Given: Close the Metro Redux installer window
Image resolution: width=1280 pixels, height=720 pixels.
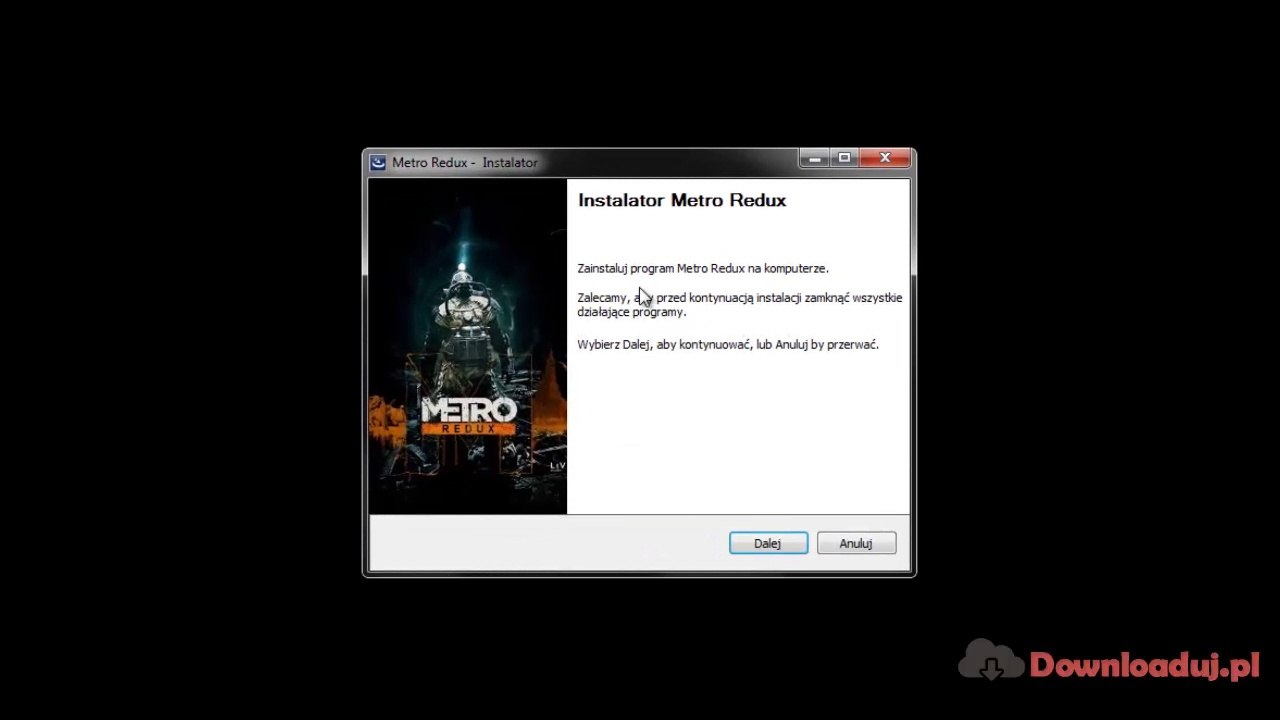Looking at the screenshot, I should (x=885, y=158).
